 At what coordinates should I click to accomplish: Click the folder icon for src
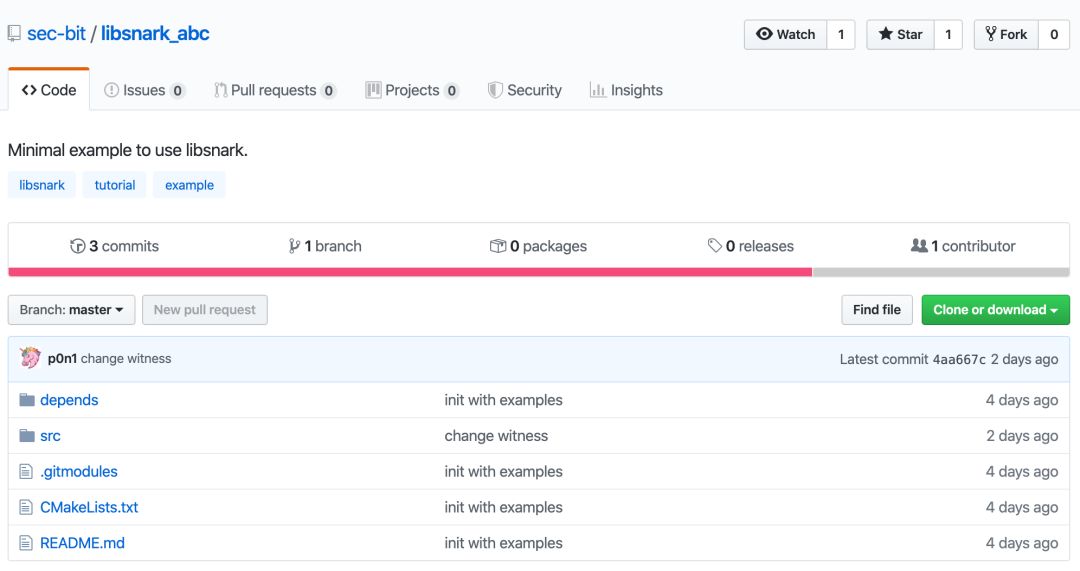[x=27, y=436]
